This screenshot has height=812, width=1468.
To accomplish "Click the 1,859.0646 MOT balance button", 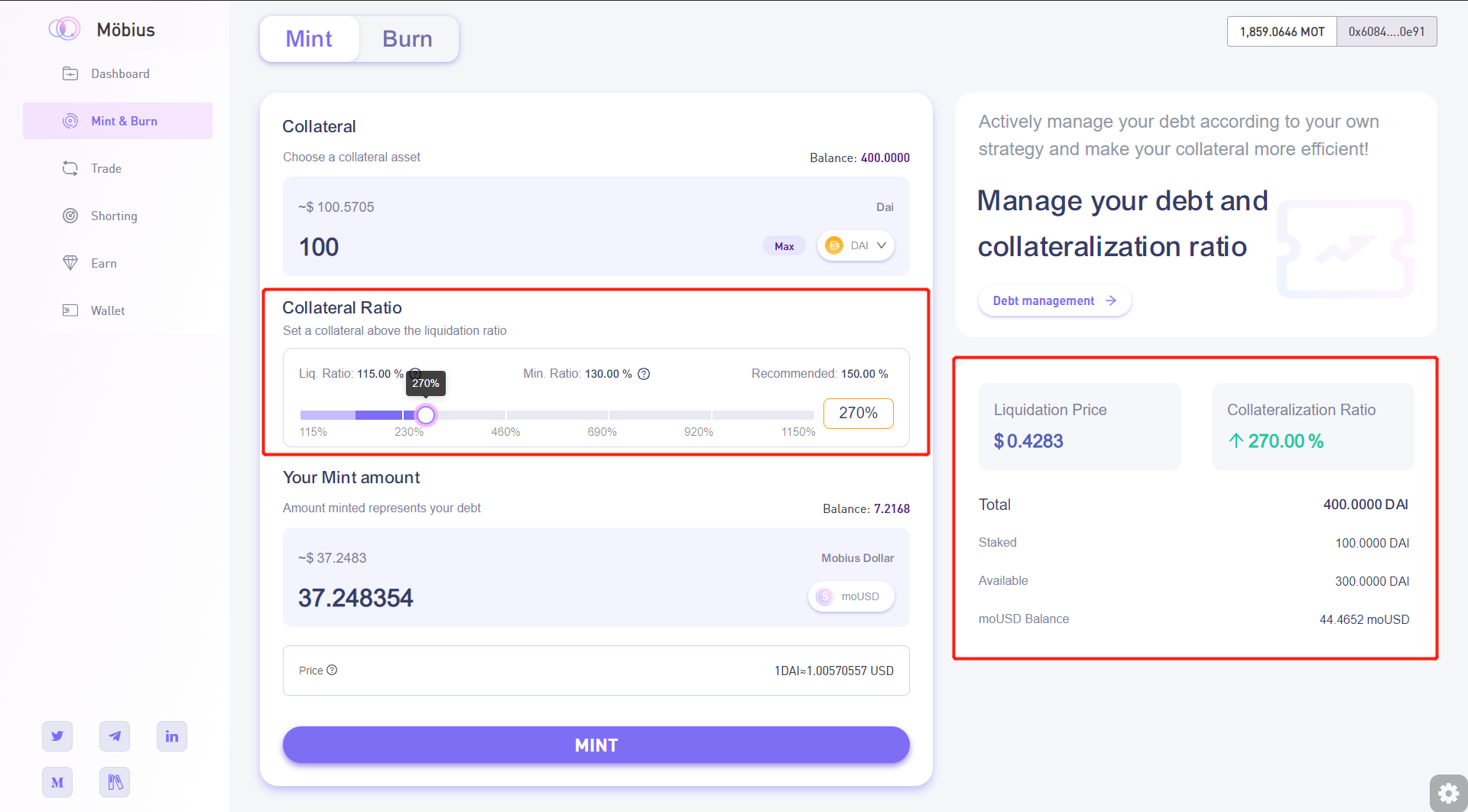I will point(1282,31).
